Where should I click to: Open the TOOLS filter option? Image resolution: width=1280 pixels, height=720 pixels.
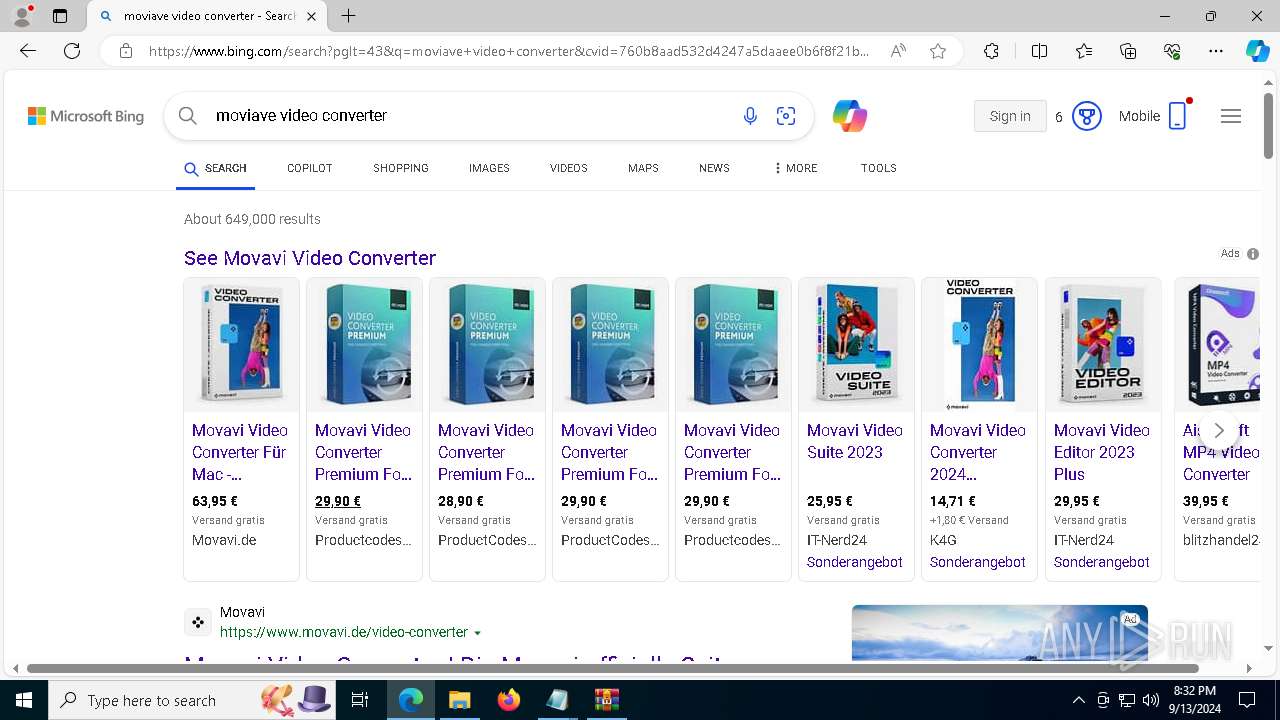click(x=878, y=168)
